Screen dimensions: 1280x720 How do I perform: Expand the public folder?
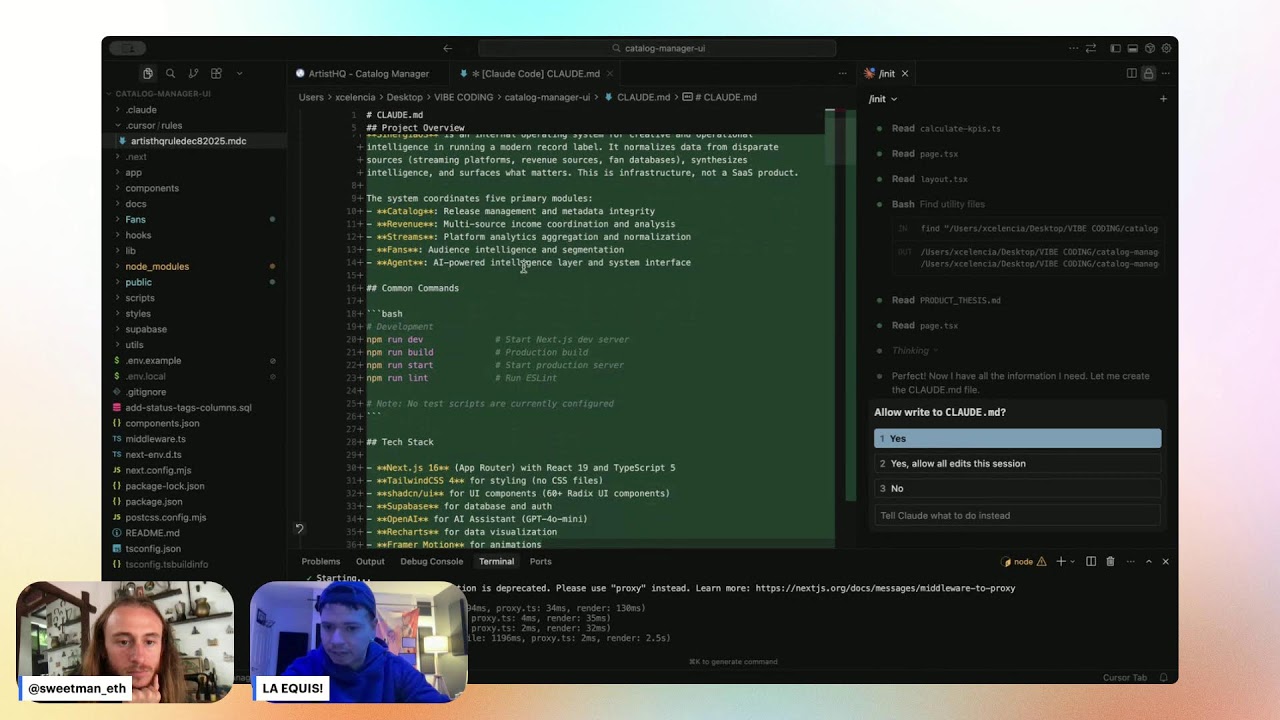coord(138,282)
